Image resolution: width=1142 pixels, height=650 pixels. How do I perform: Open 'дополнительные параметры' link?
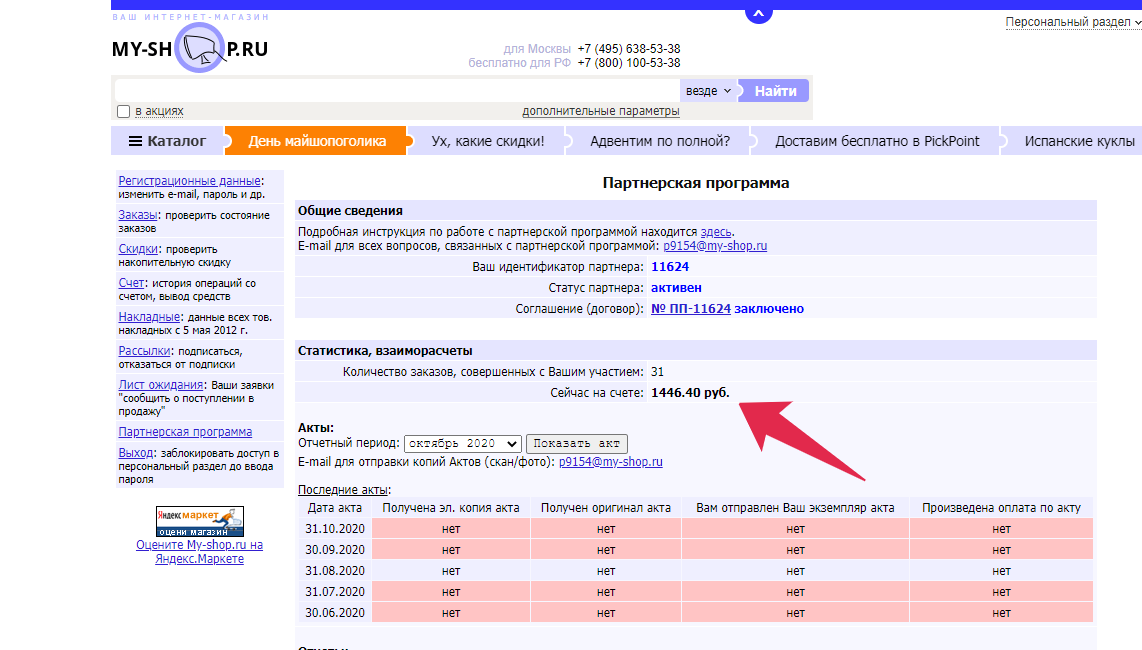(601, 111)
